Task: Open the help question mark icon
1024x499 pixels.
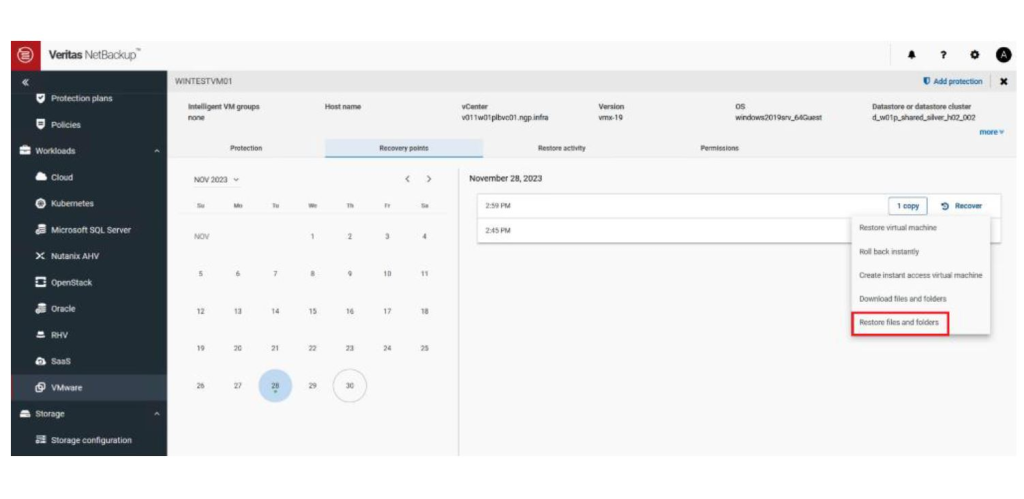Action: coord(943,56)
